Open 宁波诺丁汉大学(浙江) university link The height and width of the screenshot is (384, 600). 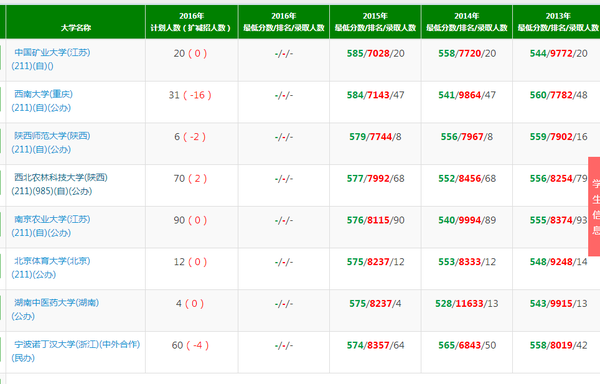tap(77, 344)
